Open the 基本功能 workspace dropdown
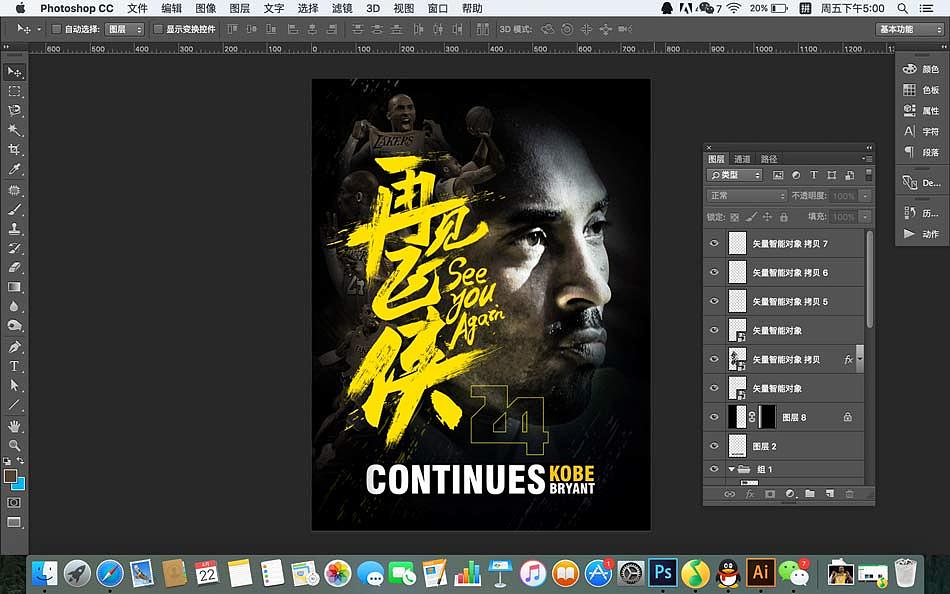 coord(909,29)
